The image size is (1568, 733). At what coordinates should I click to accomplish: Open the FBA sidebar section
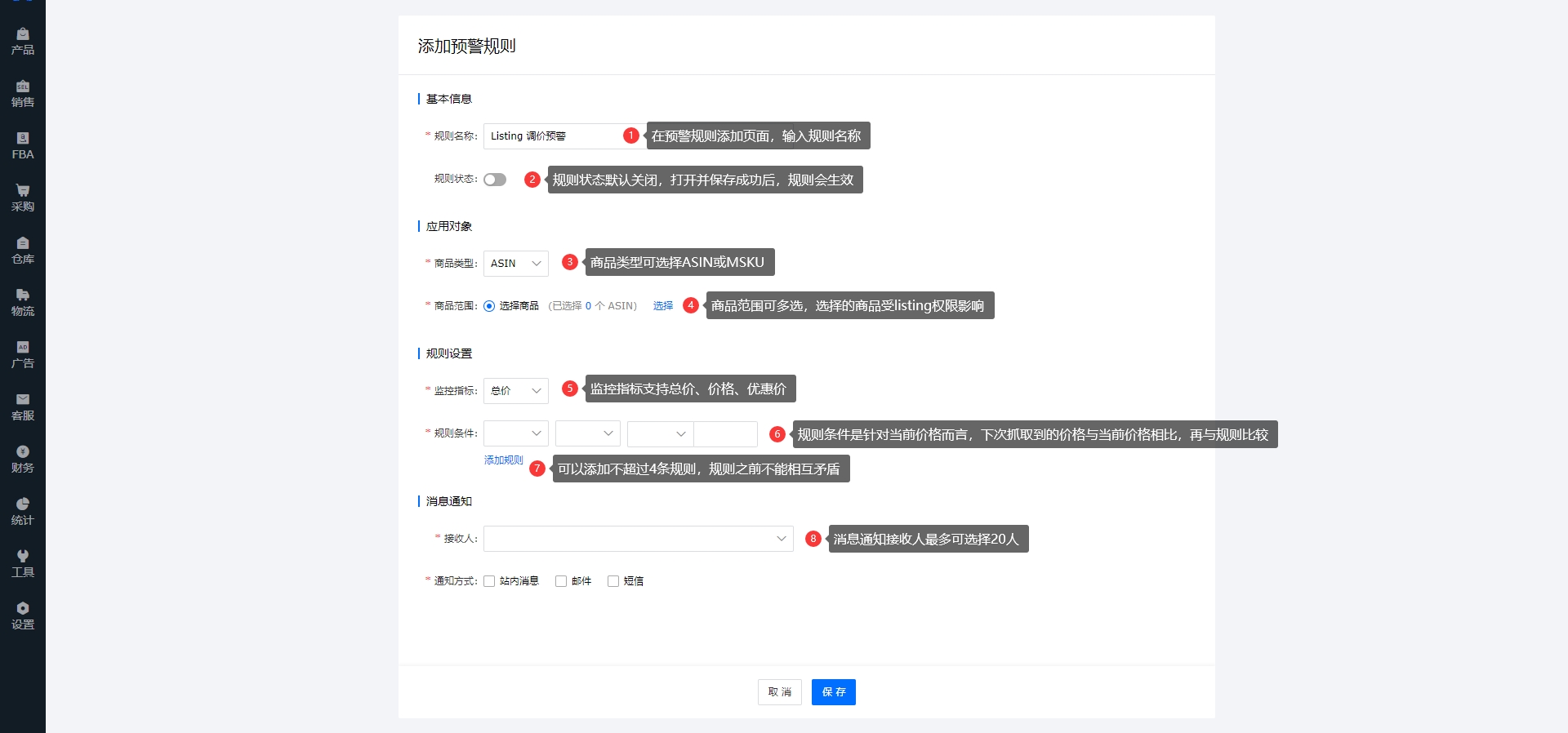pos(23,146)
